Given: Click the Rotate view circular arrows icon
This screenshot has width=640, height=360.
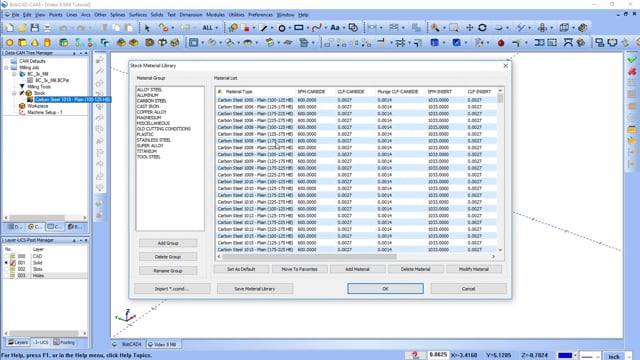Looking at the screenshot, I should click(482, 28).
